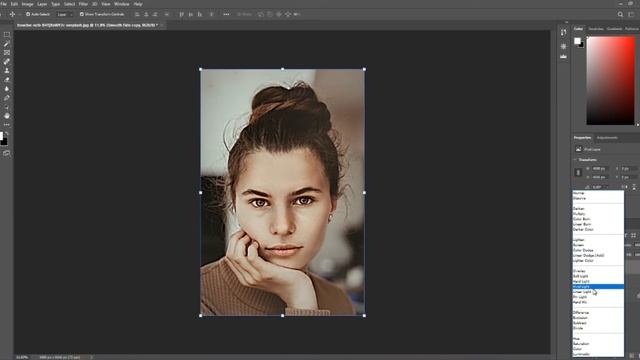Click the white foreground color swatch
The height and width of the screenshot is (360, 640).
pyautogui.click(x=577, y=41)
